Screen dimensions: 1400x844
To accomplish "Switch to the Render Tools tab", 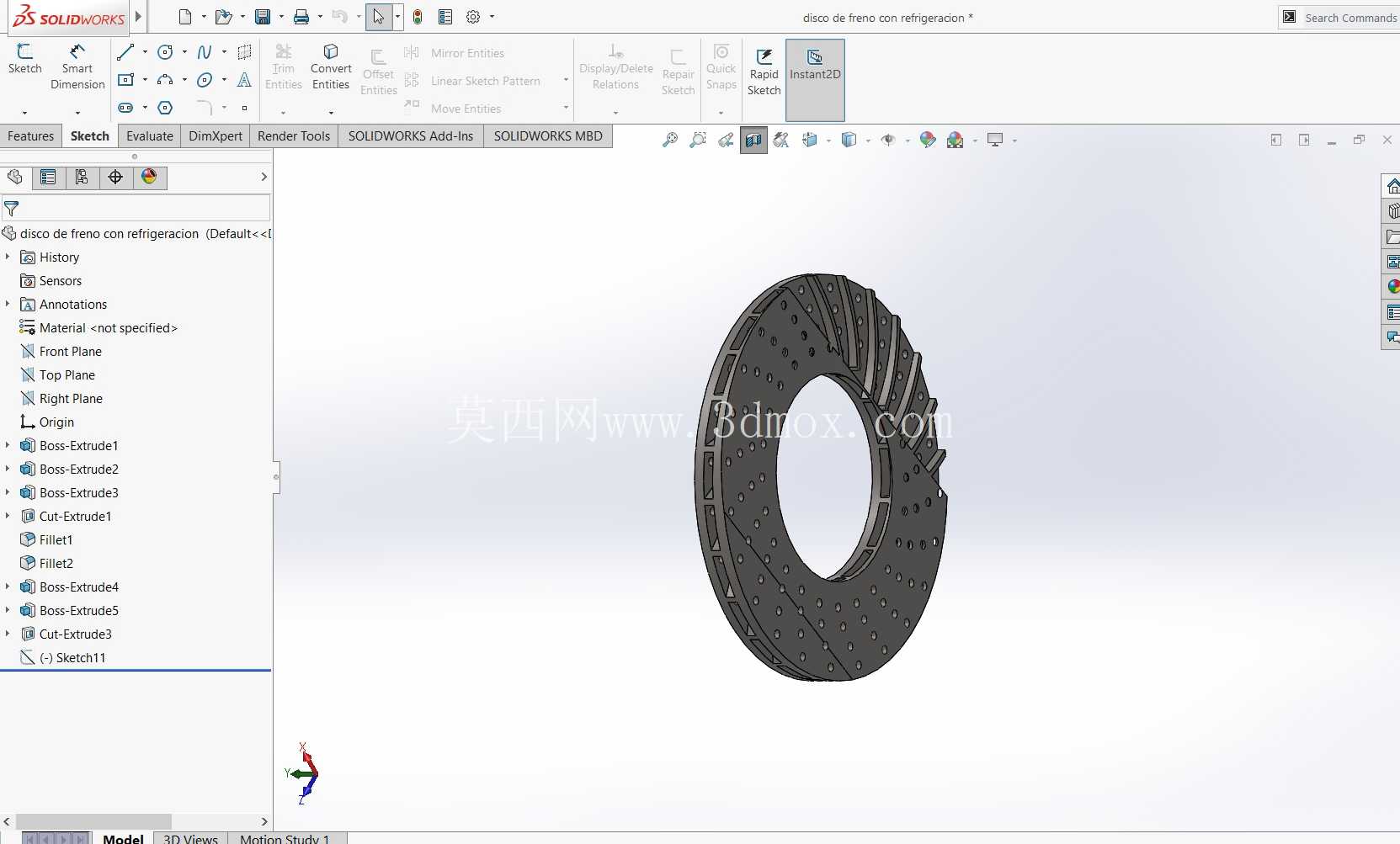I will click(x=294, y=136).
